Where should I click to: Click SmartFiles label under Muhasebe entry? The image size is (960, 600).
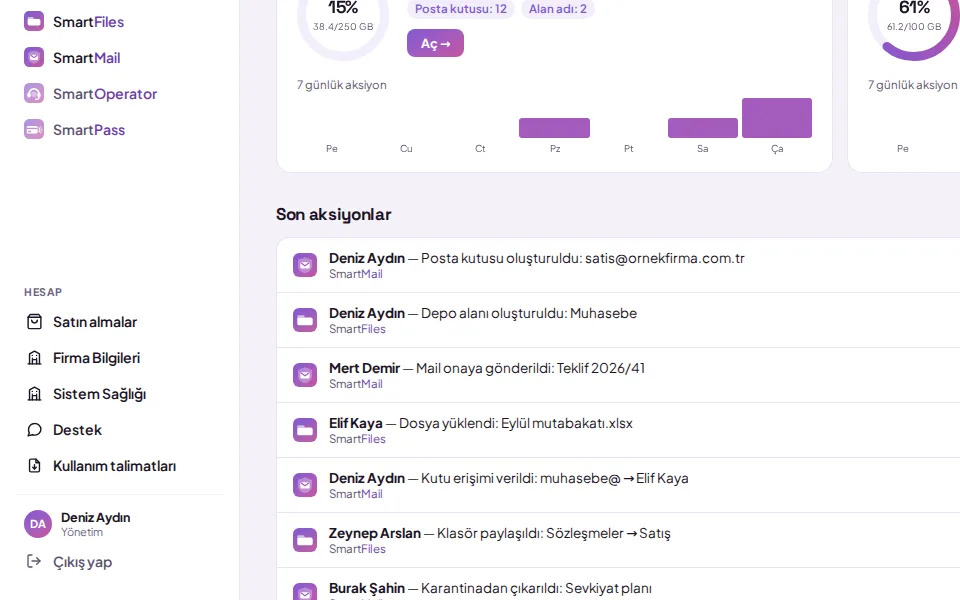pyautogui.click(x=358, y=329)
